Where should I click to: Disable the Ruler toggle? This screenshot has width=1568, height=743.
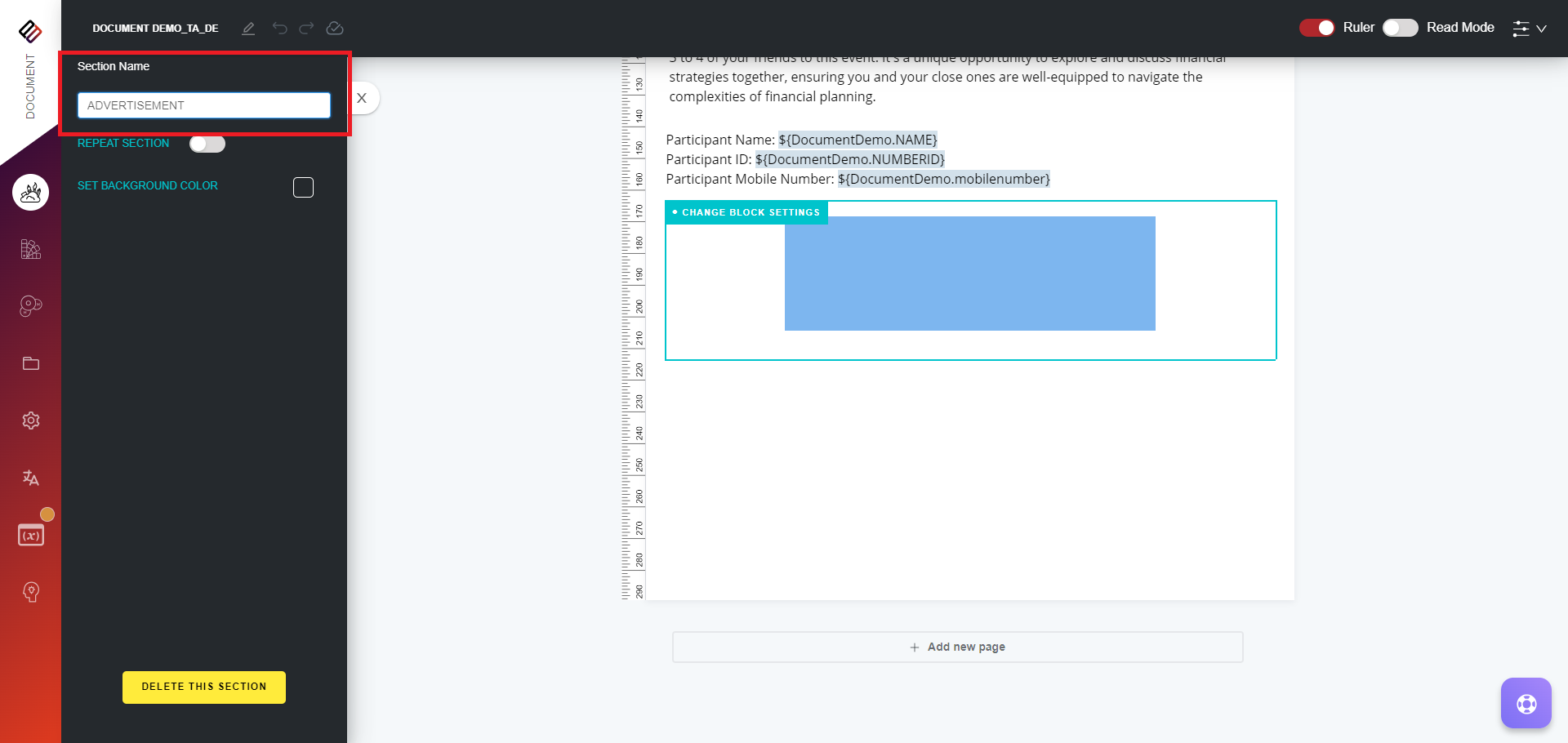[x=1316, y=28]
